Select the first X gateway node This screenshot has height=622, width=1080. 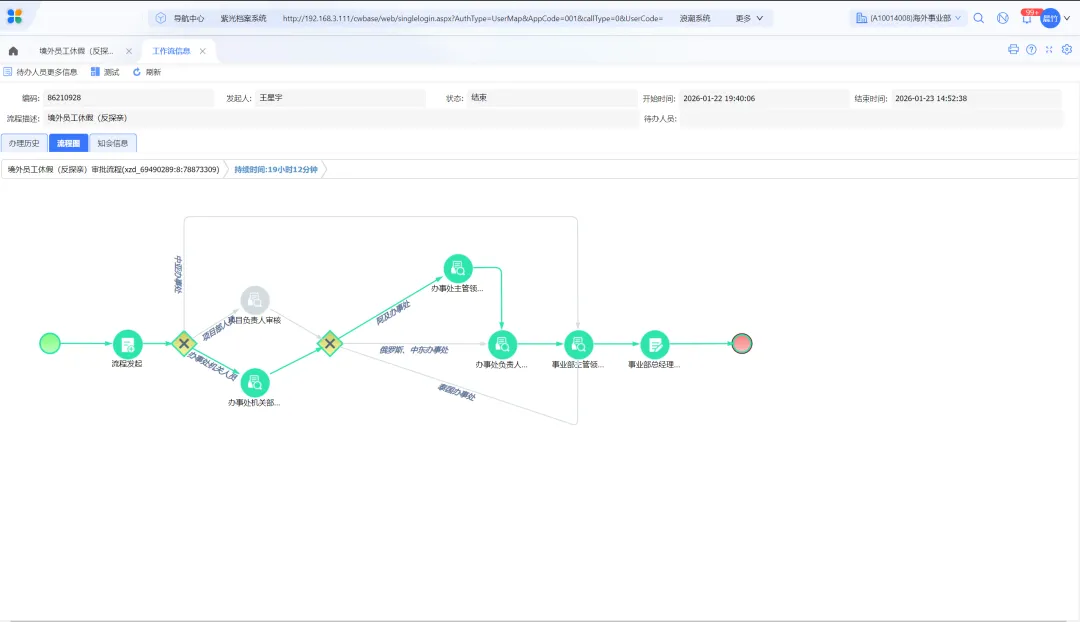pos(184,343)
